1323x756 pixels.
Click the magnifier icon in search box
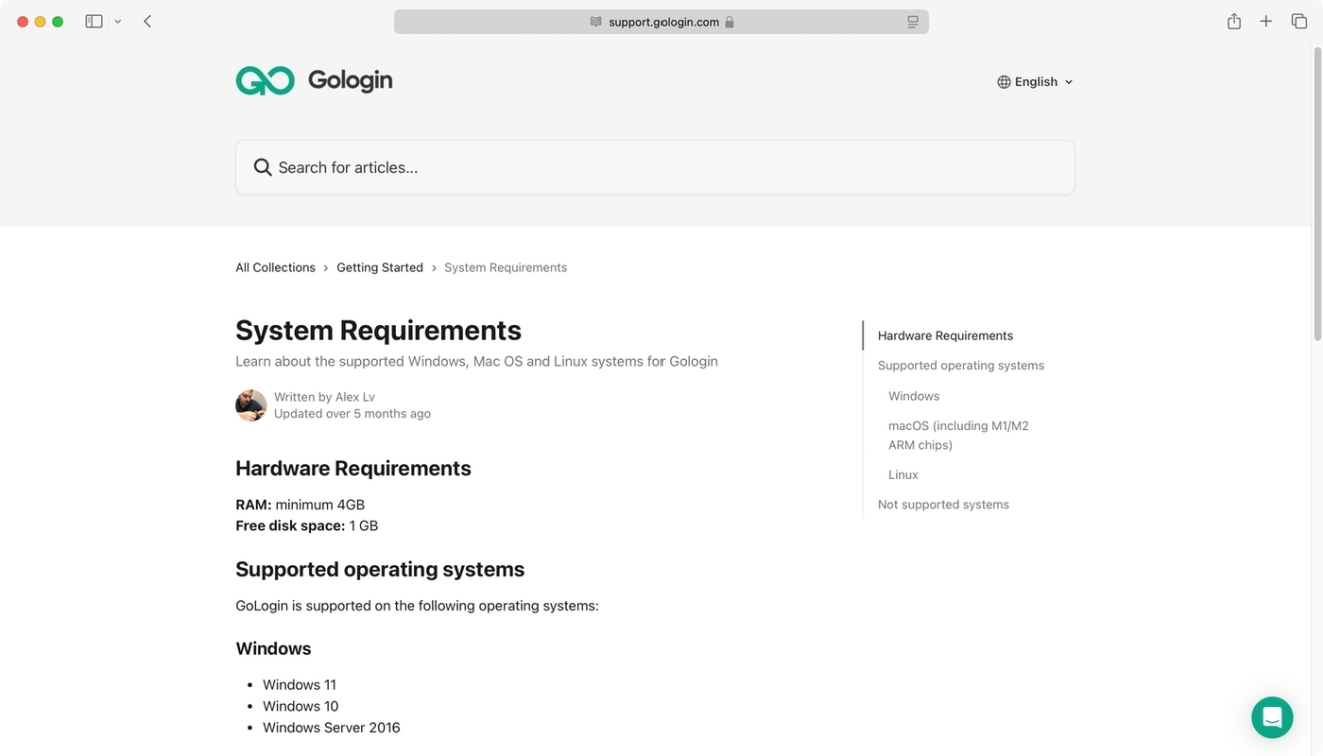[x=262, y=167]
